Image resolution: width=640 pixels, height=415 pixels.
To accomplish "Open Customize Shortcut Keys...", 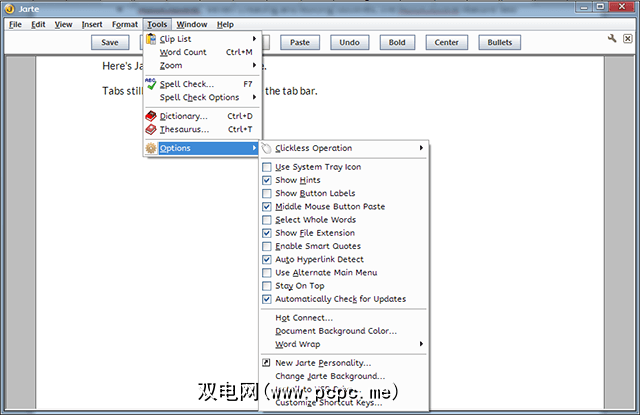I will (x=344, y=403).
